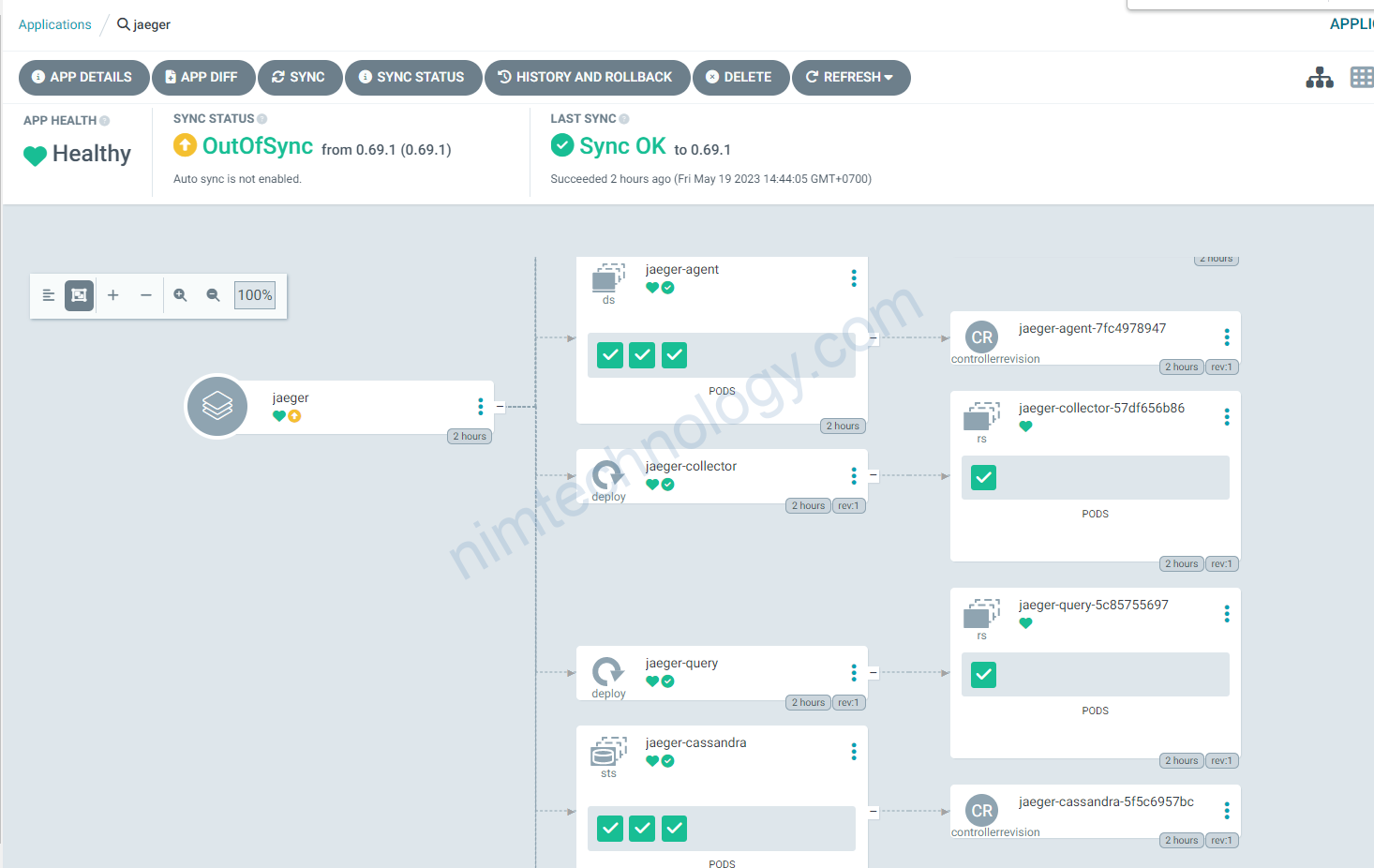The width and height of the screenshot is (1374, 868).
Task: Go to Applications breadcrumb link
Action: point(55,24)
